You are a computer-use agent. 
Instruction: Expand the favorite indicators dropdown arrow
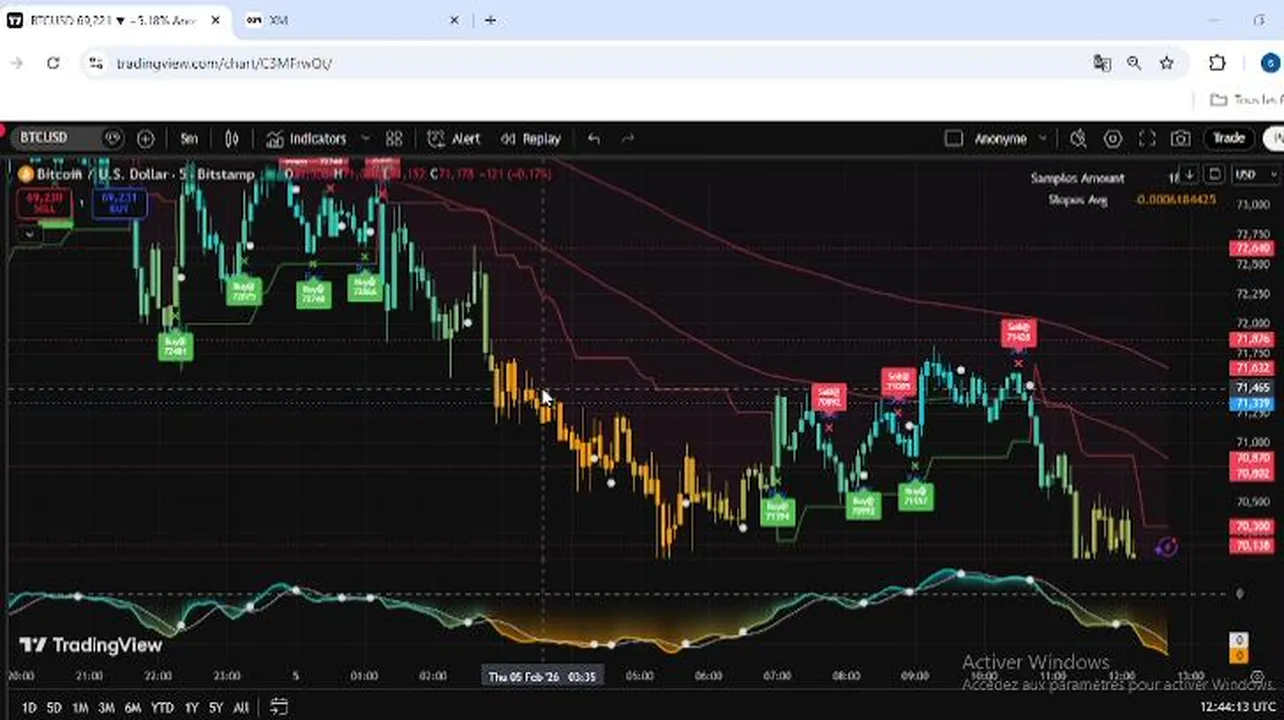click(x=365, y=139)
